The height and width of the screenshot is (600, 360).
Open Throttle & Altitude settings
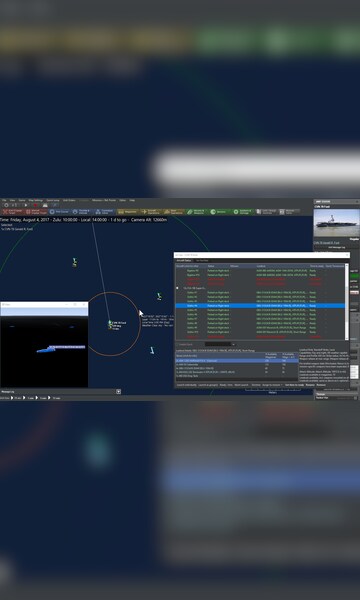[x=81, y=212]
